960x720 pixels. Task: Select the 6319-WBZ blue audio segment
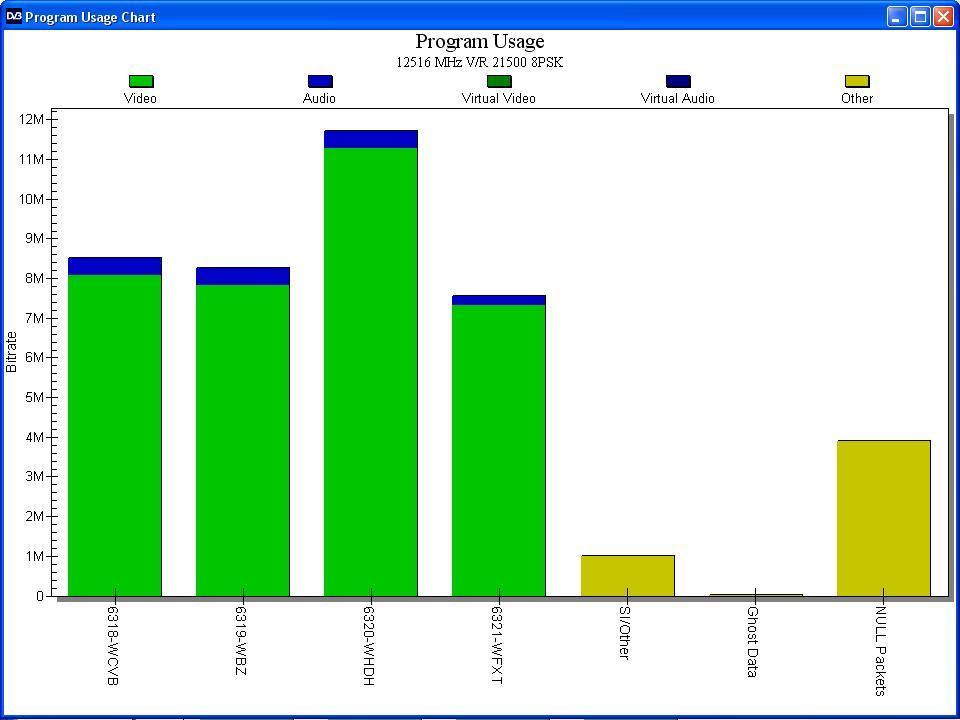pyautogui.click(x=242, y=276)
